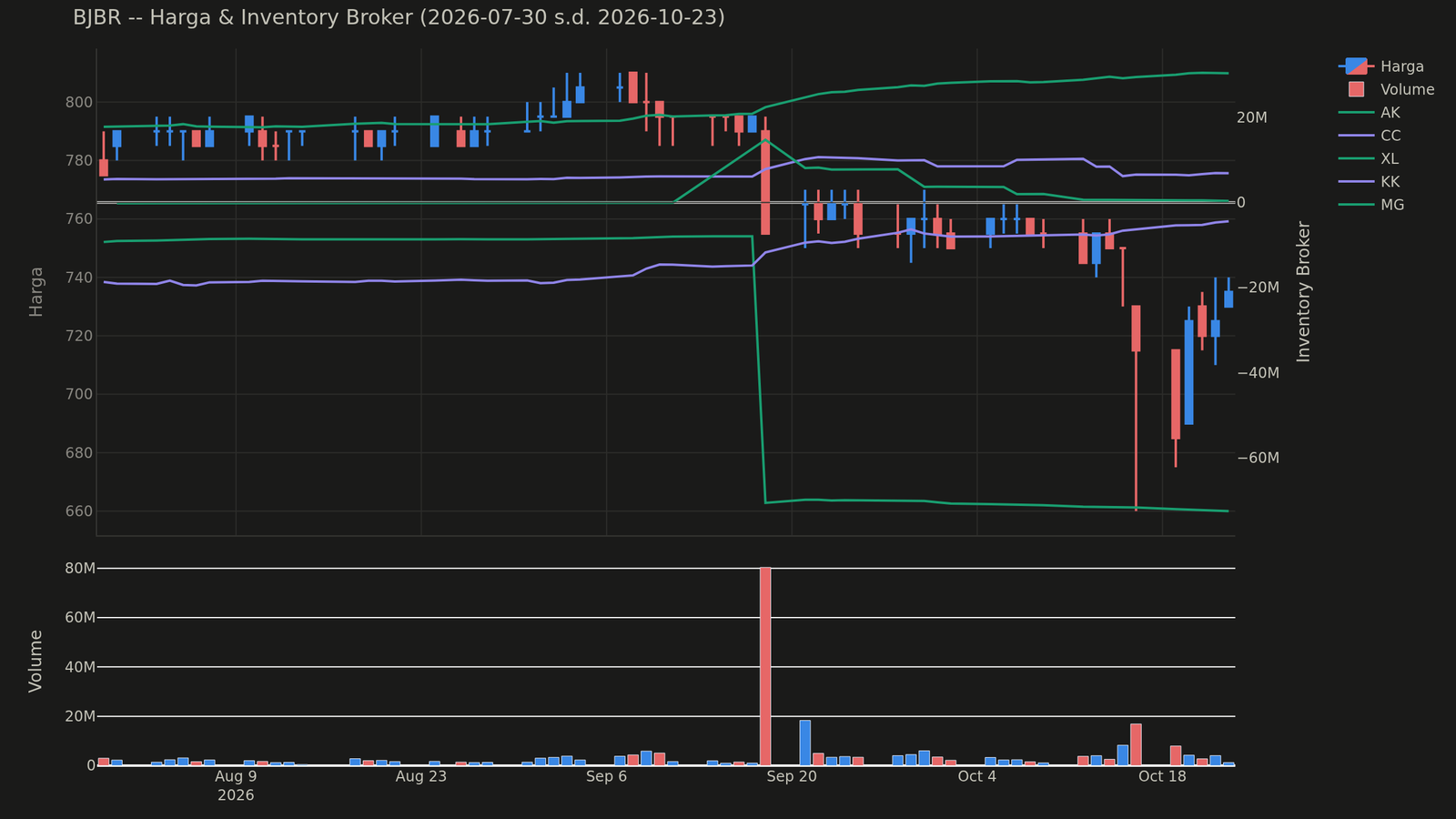Click the 720 price tick label
Image resolution: width=1456 pixels, height=819 pixels.
click(x=80, y=336)
